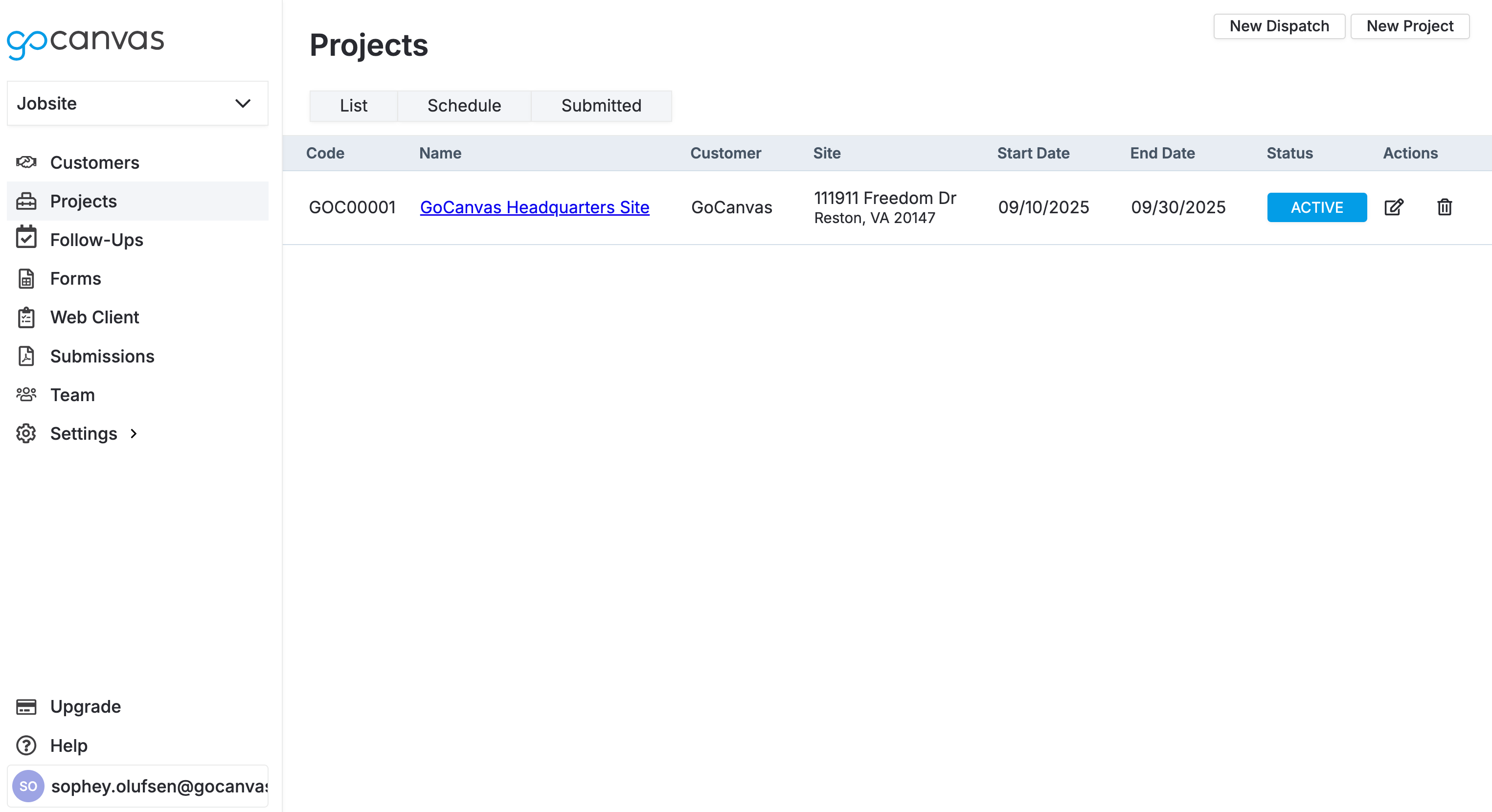1492x812 pixels.
Task: Switch to the Submitted tab
Action: pyautogui.click(x=601, y=106)
